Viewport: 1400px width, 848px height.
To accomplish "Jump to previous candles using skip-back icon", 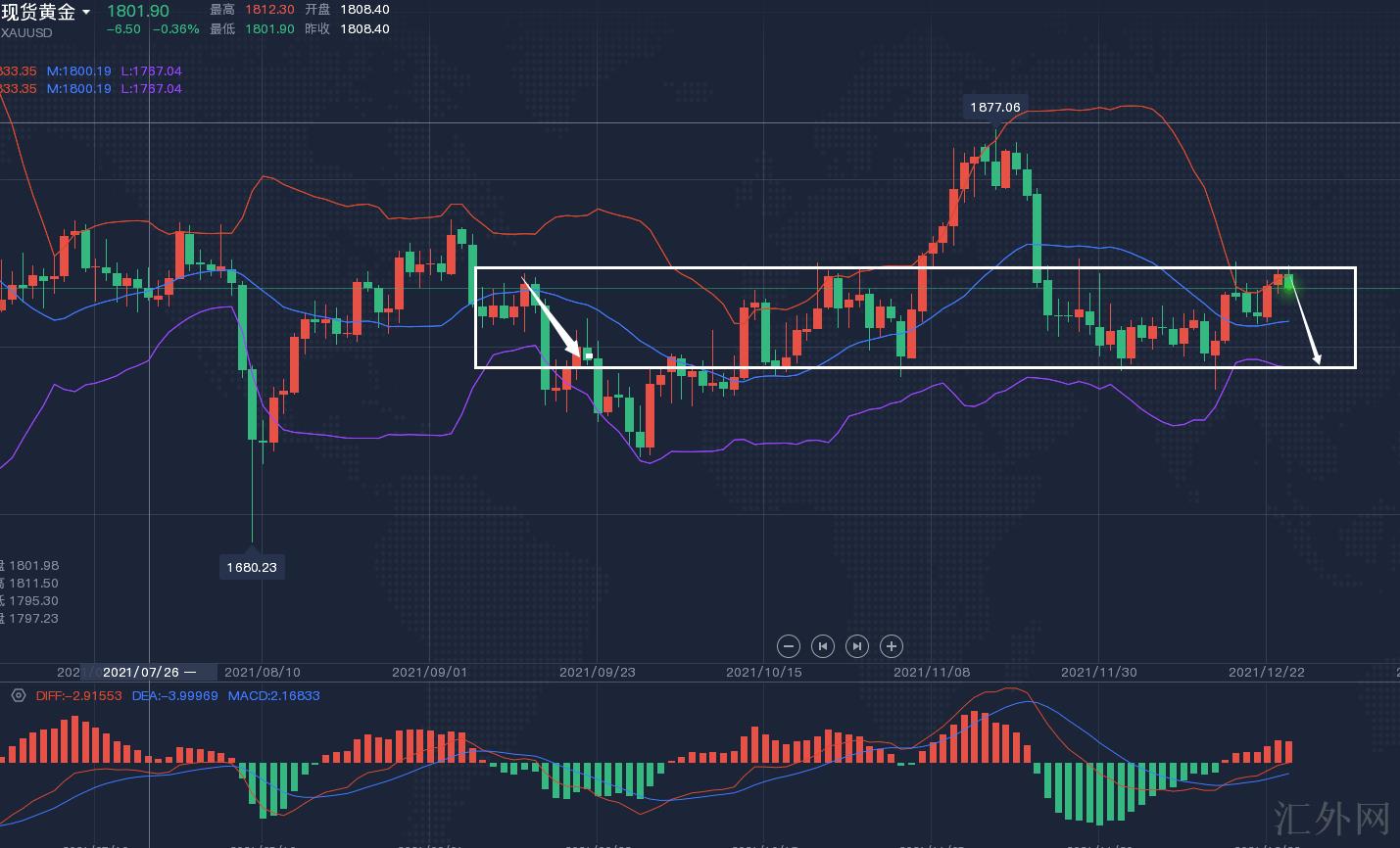I will [x=823, y=646].
